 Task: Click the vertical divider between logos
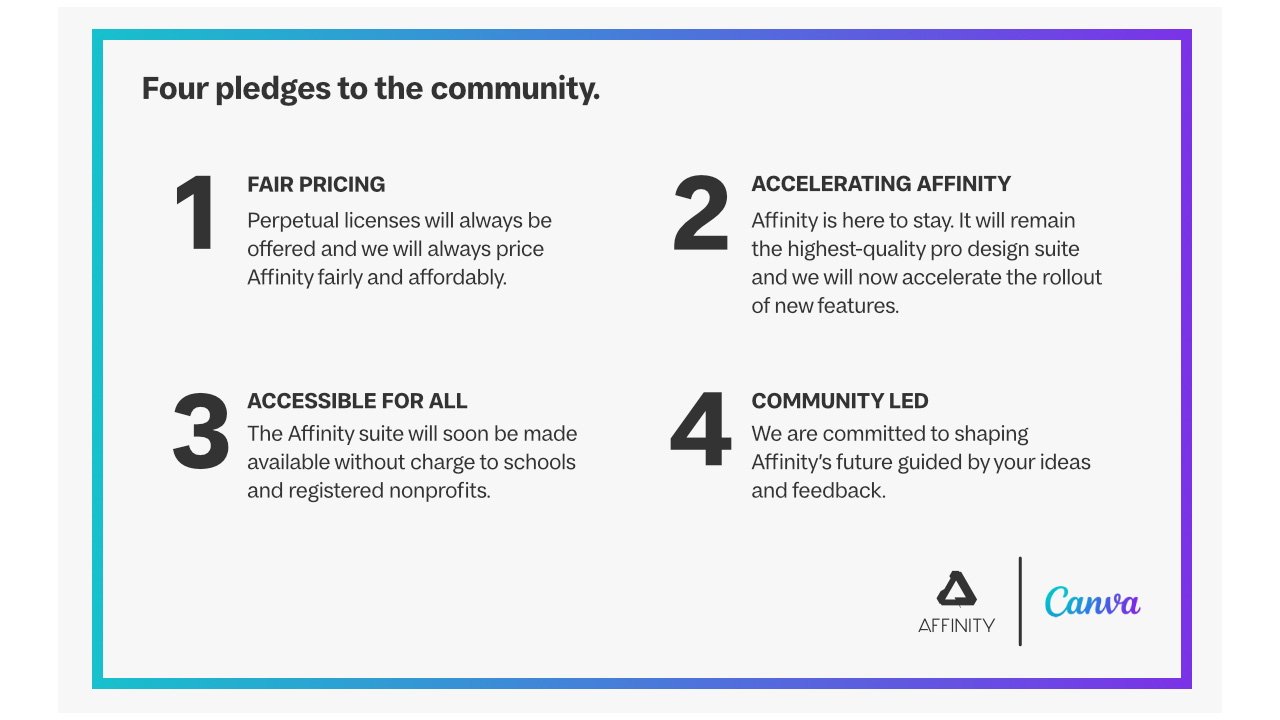pos(1020,601)
